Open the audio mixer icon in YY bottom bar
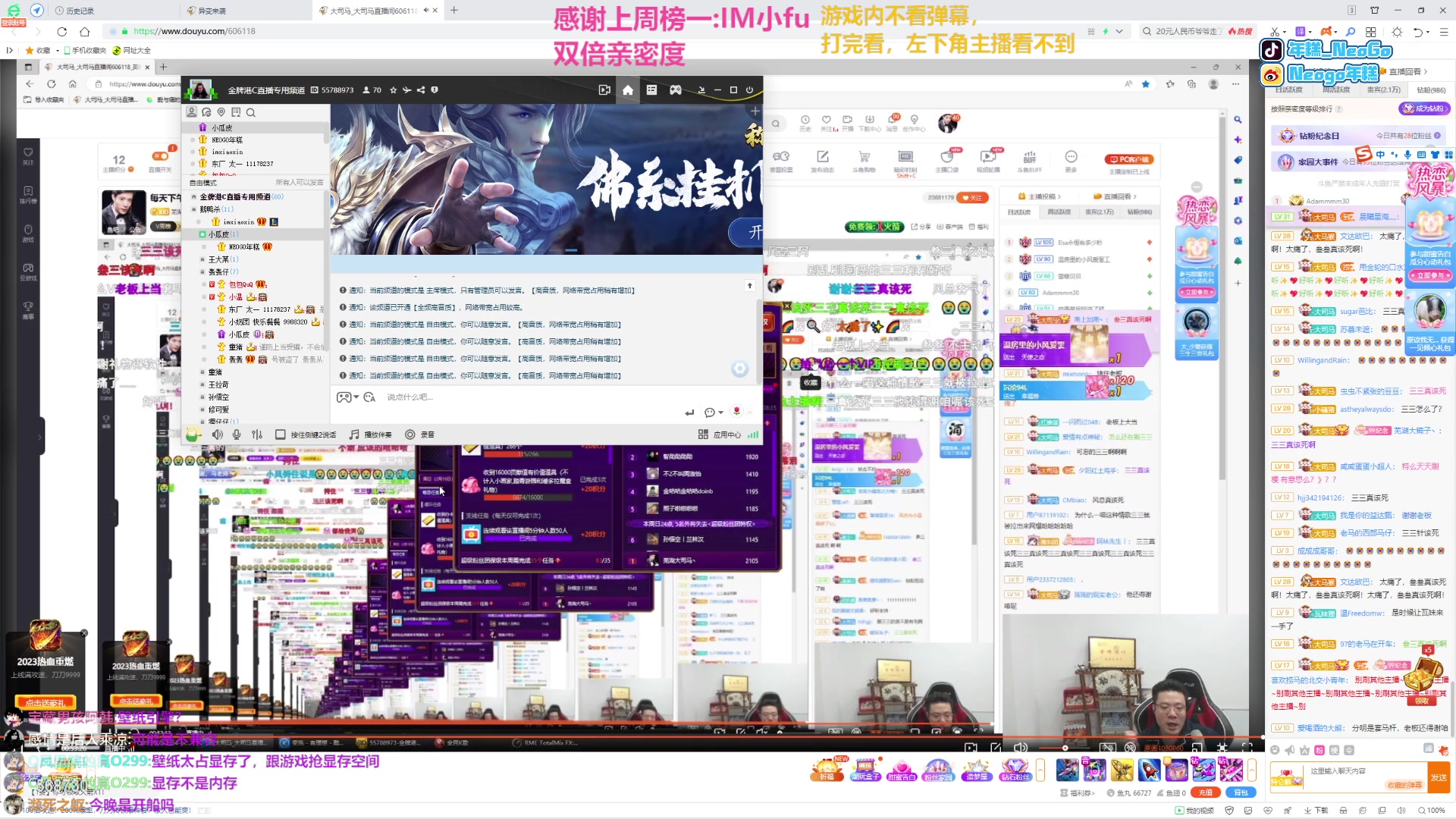This screenshot has width=1456, height=819. click(x=257, y=435)
